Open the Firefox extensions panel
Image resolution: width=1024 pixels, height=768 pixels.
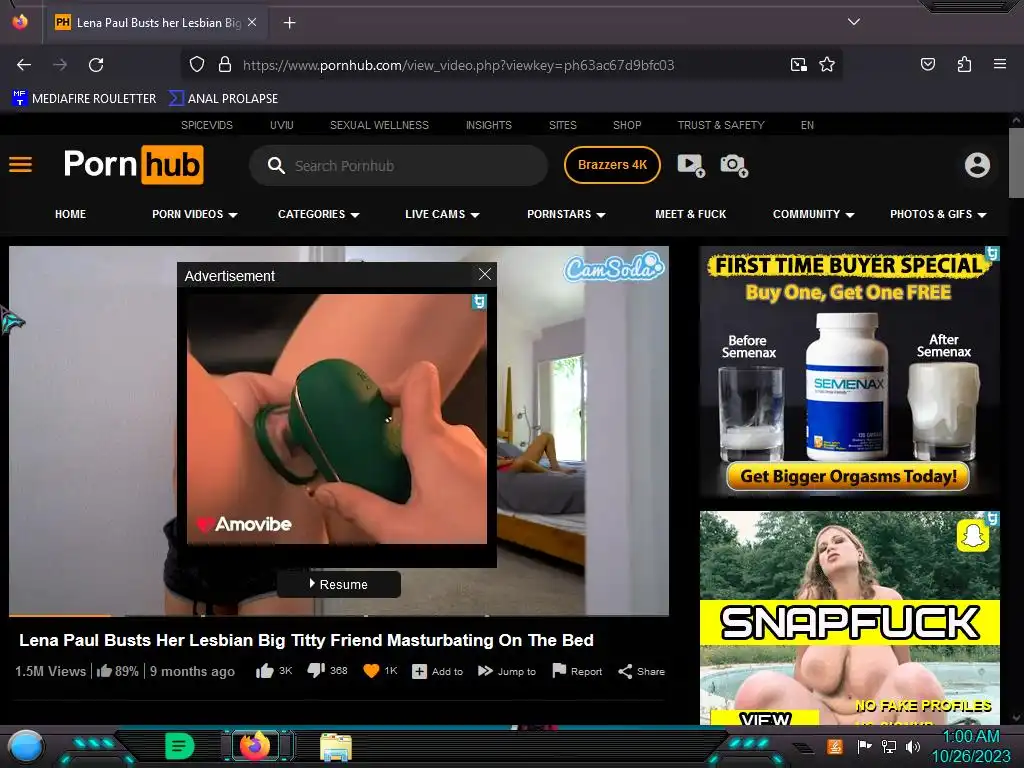pyautogui.click(x=964, y=65)
